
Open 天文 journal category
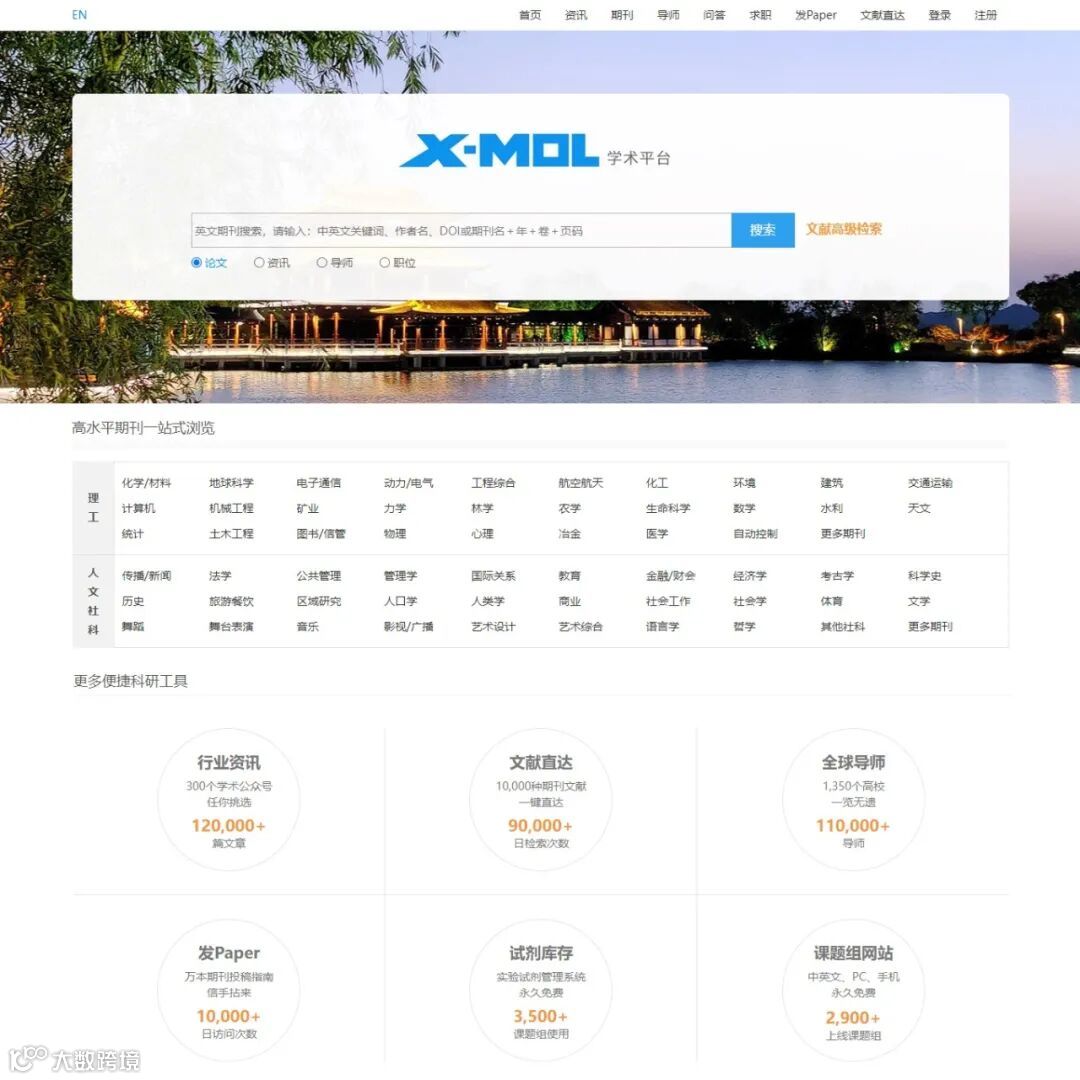919,508
